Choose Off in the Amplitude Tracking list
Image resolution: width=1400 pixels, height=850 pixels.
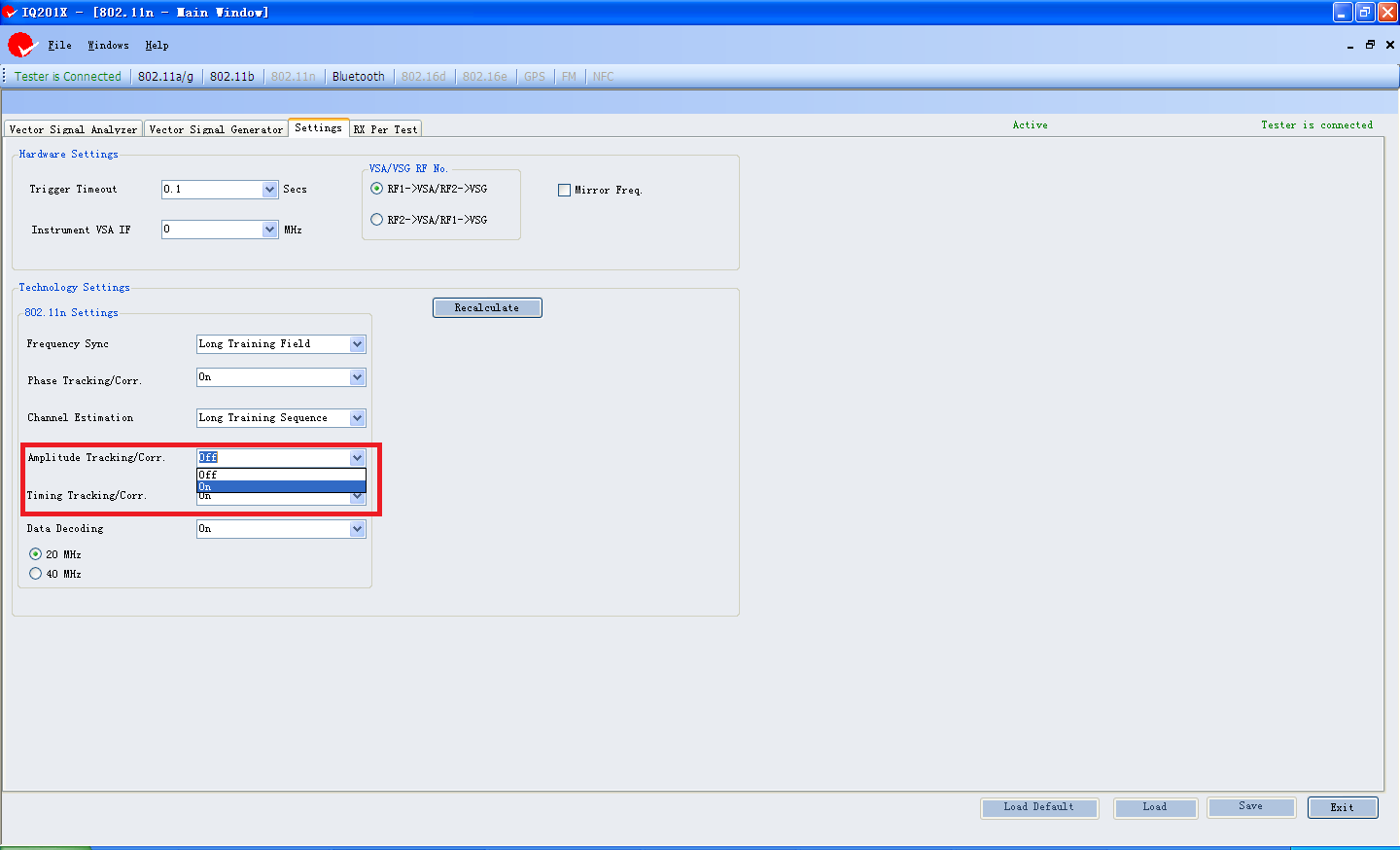(281, 475)
